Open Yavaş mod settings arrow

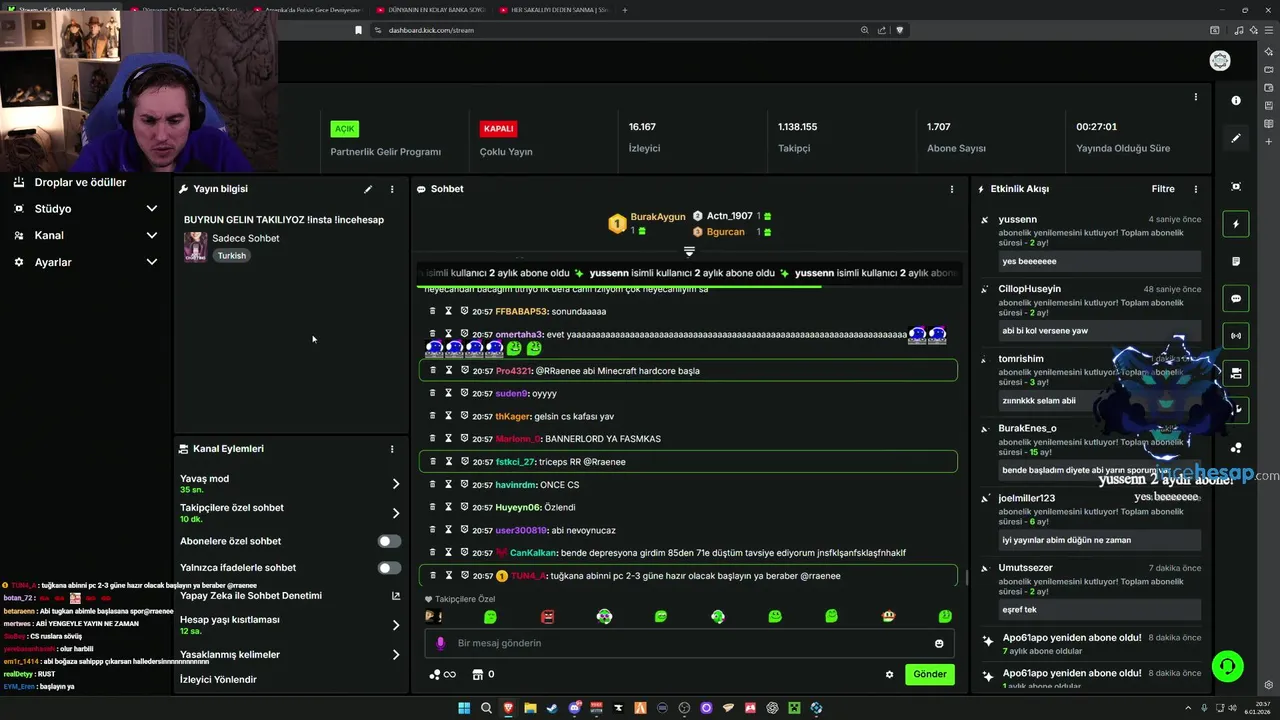tap(395, 484)
